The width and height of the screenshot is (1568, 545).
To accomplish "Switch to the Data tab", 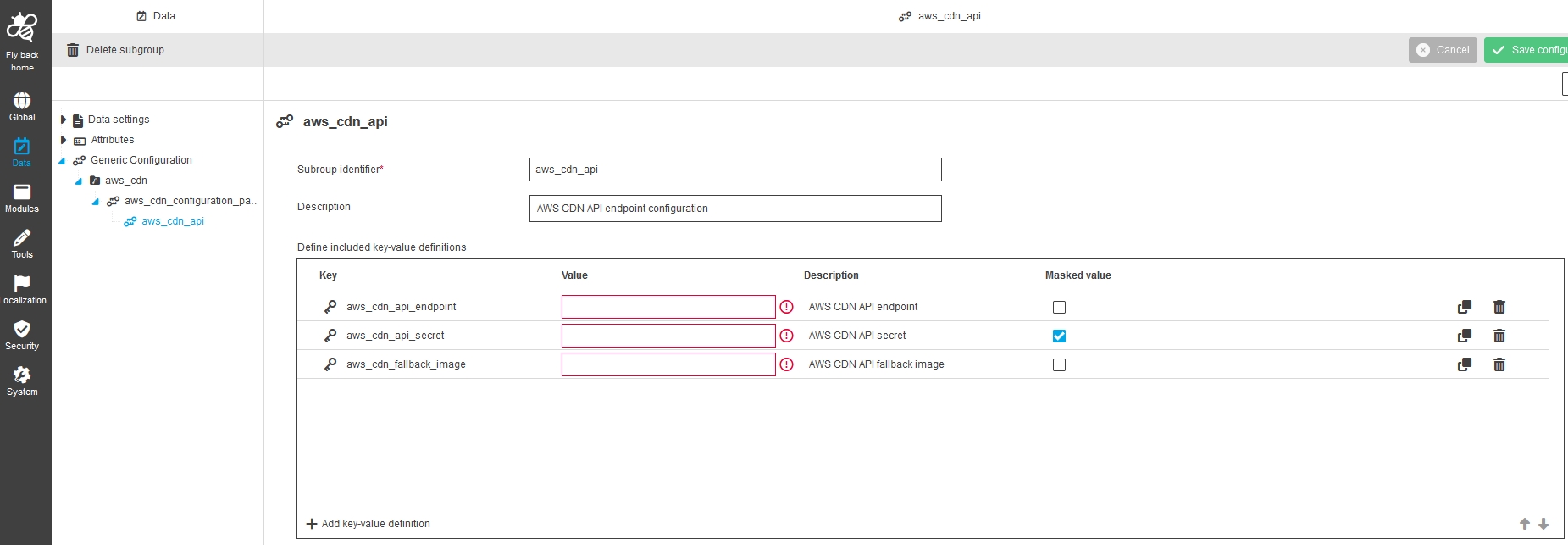I will [x=157, y=16].
